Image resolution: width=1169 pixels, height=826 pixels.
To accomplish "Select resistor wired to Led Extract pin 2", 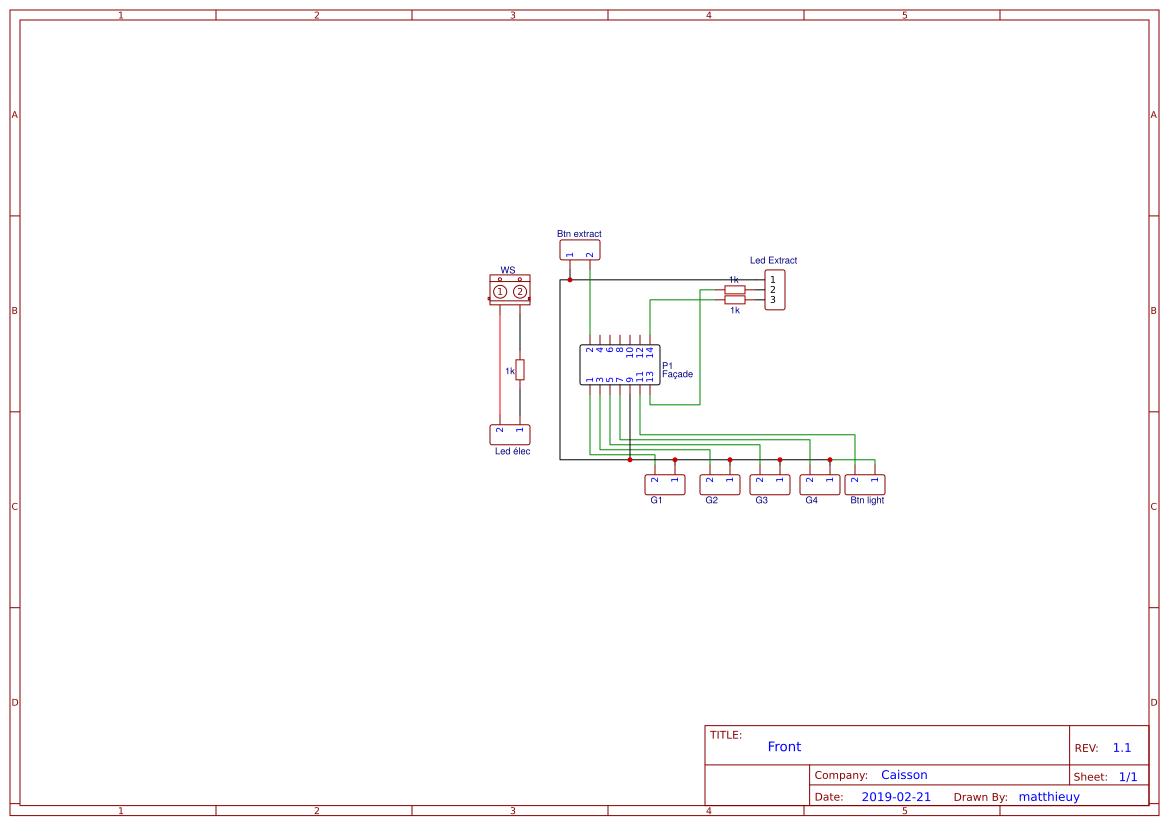I will 735,289.
